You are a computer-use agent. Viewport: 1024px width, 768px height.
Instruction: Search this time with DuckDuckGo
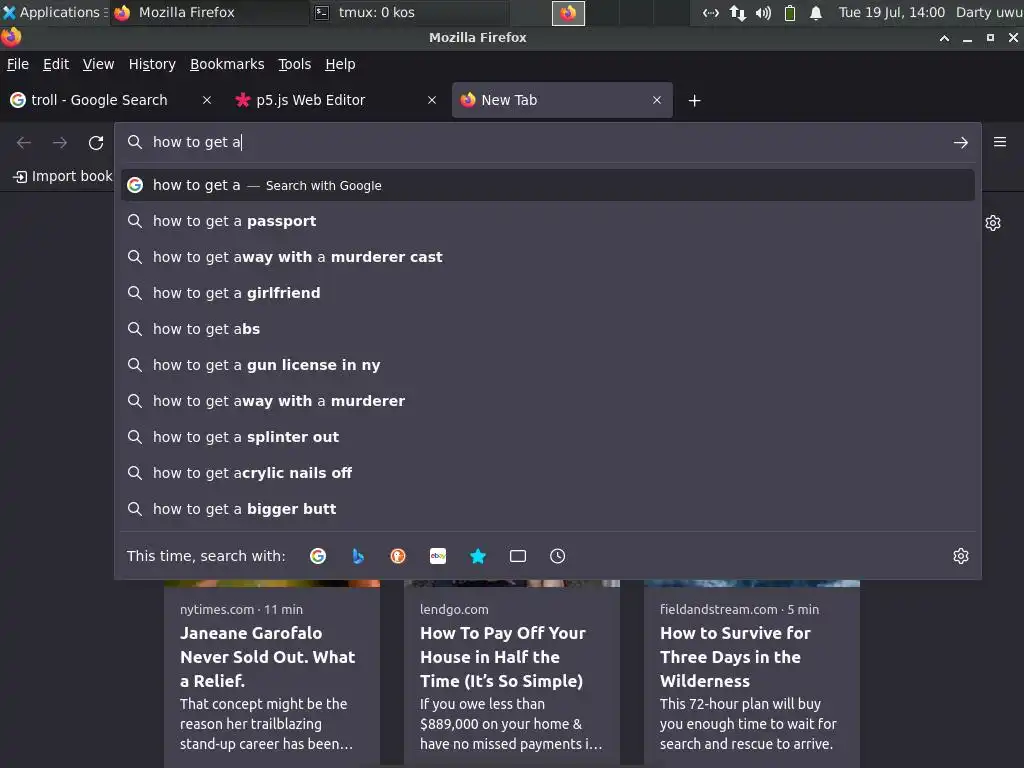(x=398, y=556)
